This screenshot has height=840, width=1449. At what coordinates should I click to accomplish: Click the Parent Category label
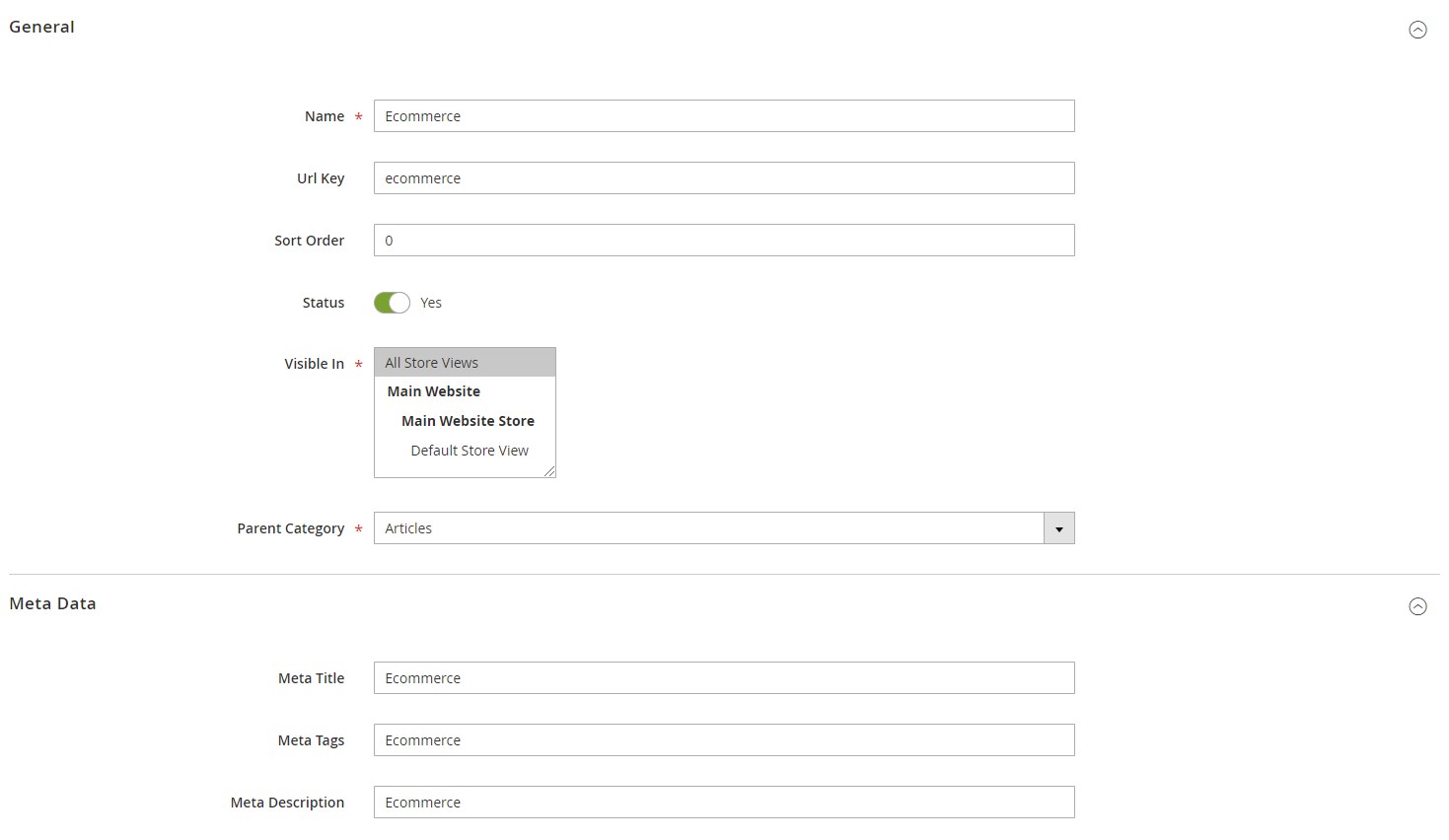pos(291,528)
